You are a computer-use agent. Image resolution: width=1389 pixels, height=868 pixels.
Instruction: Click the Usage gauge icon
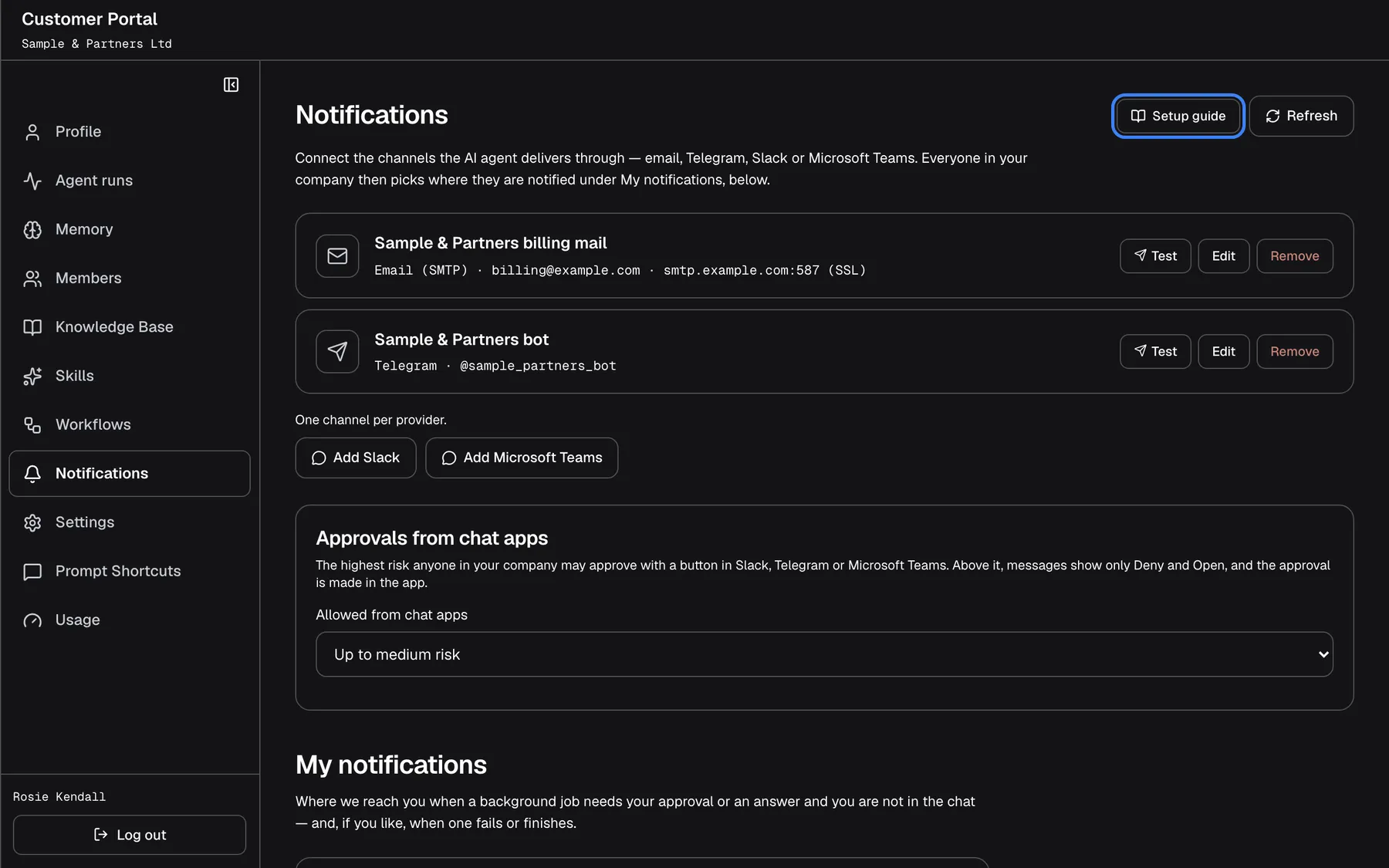click(32, 620)
